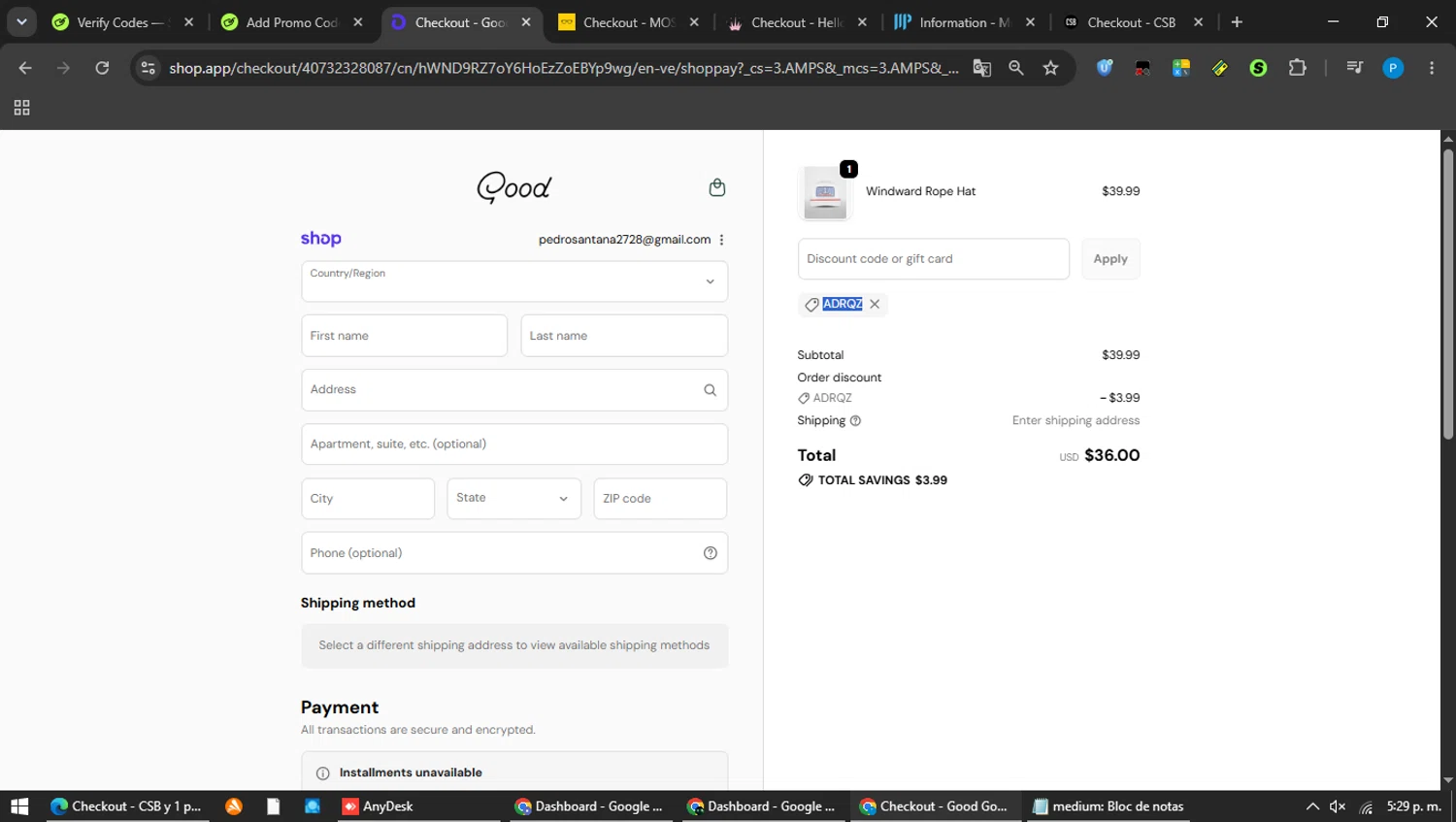Click the Apply discount button
Screen dimensions: 1456x822
(1110, 259)
